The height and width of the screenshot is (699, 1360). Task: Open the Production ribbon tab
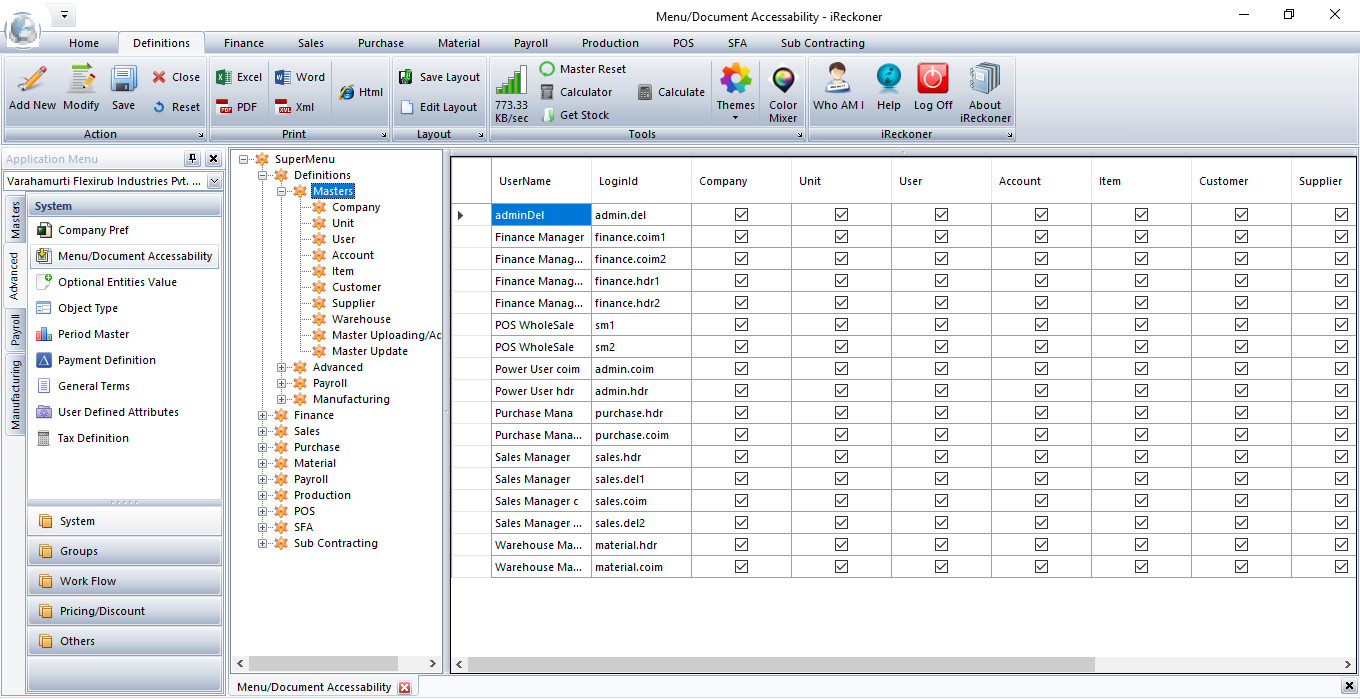pyautogui.click(x=610, y=43)
